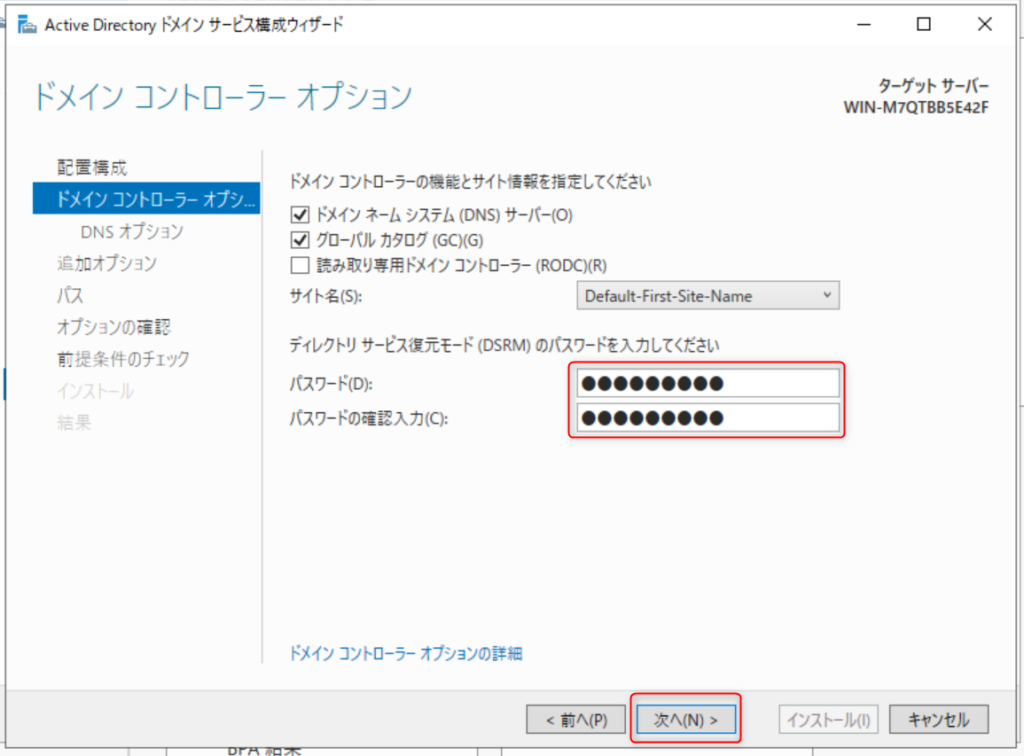This screenshot has height=756, width=1024.
Task: Open the site name dropdown
Action: (708, 296)
